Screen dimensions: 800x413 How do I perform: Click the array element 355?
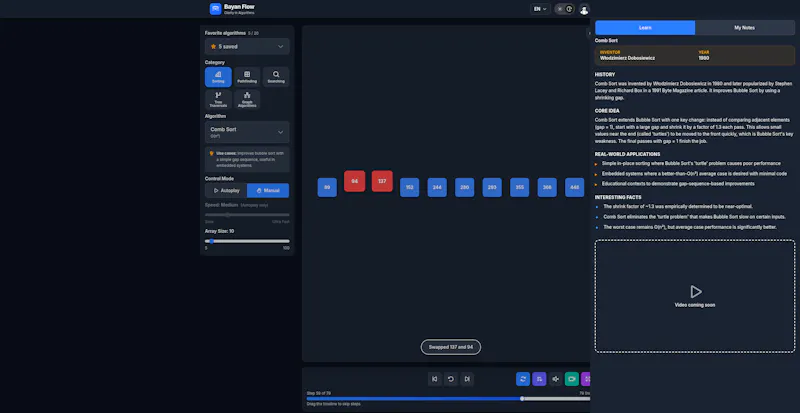click(x=520, y=187)
